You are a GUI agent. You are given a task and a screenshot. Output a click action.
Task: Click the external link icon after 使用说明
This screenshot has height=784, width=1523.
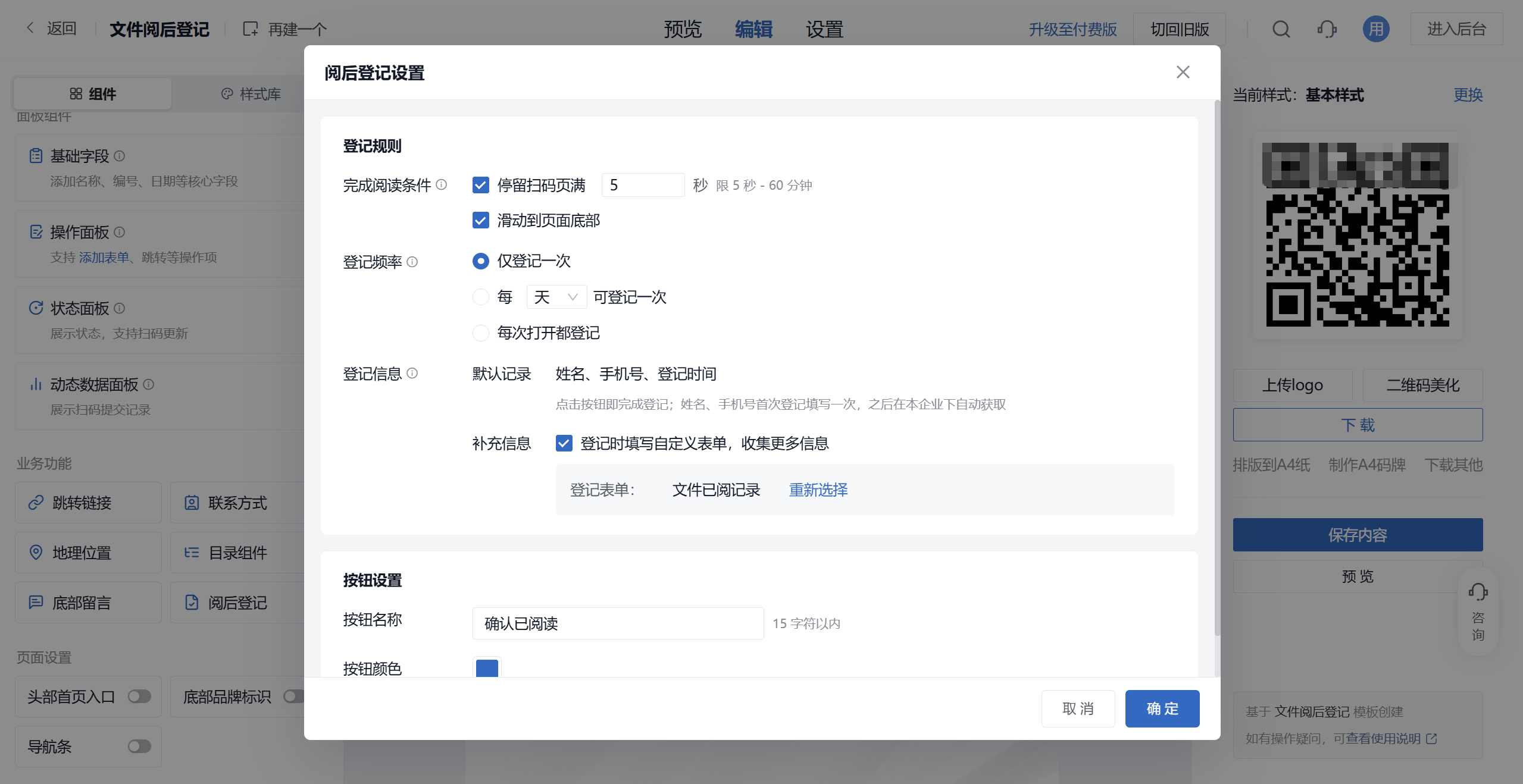[1432, 738]
